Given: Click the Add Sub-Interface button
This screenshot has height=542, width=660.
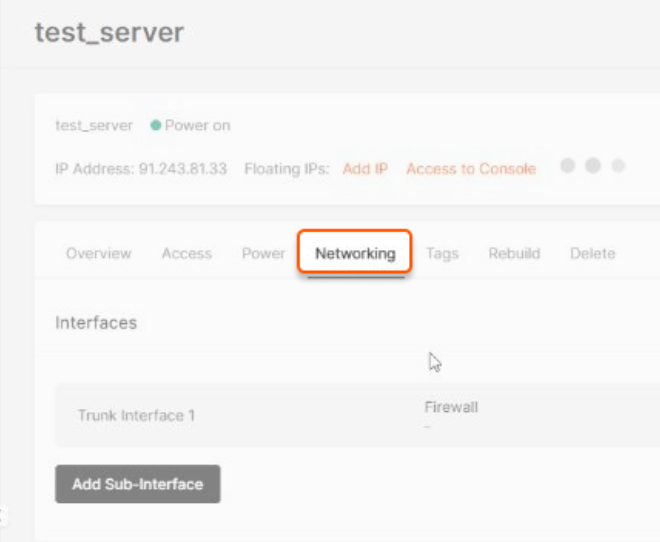Looking at the screenshot, I should click(138, 484).
